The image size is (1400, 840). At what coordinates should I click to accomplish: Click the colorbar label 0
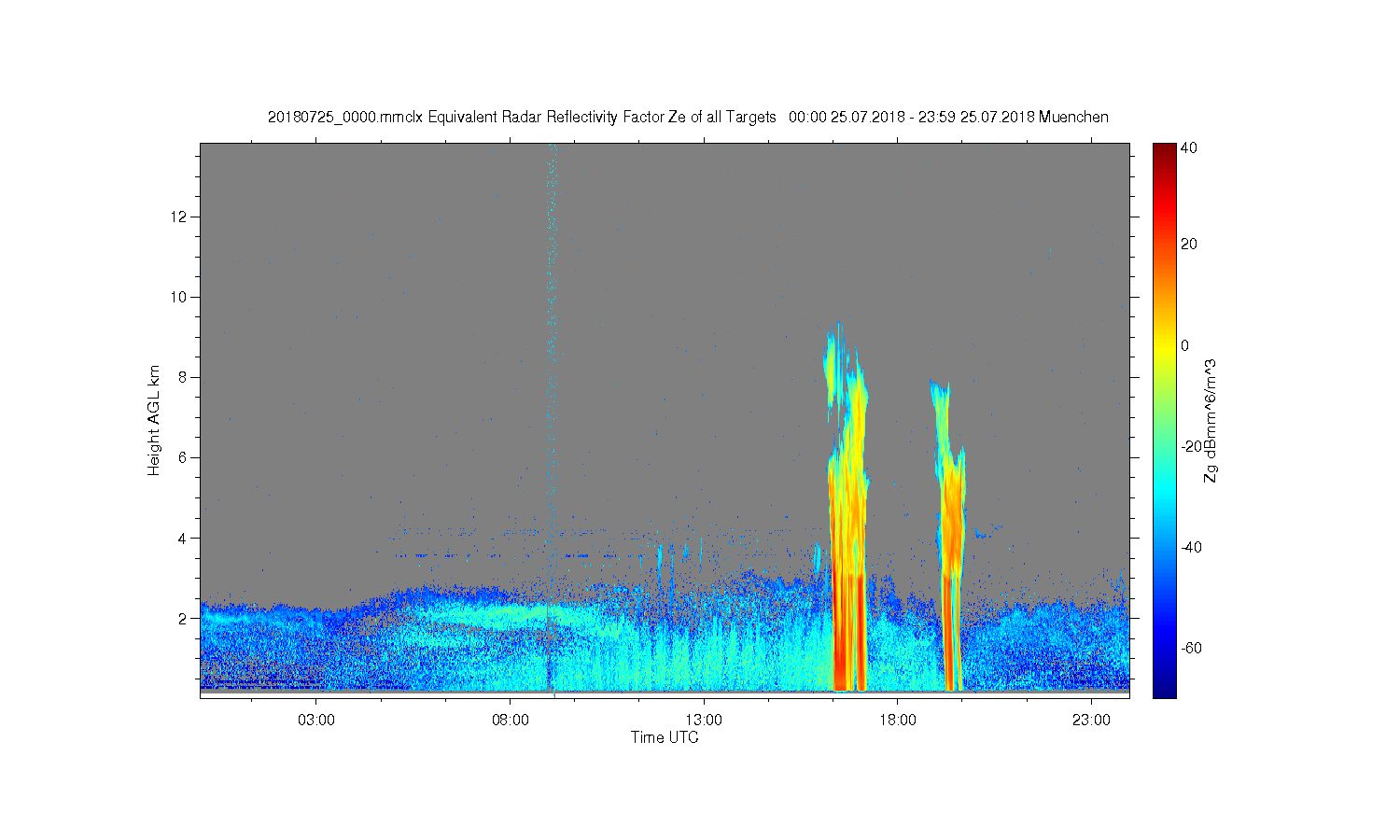pos(1185,345)
